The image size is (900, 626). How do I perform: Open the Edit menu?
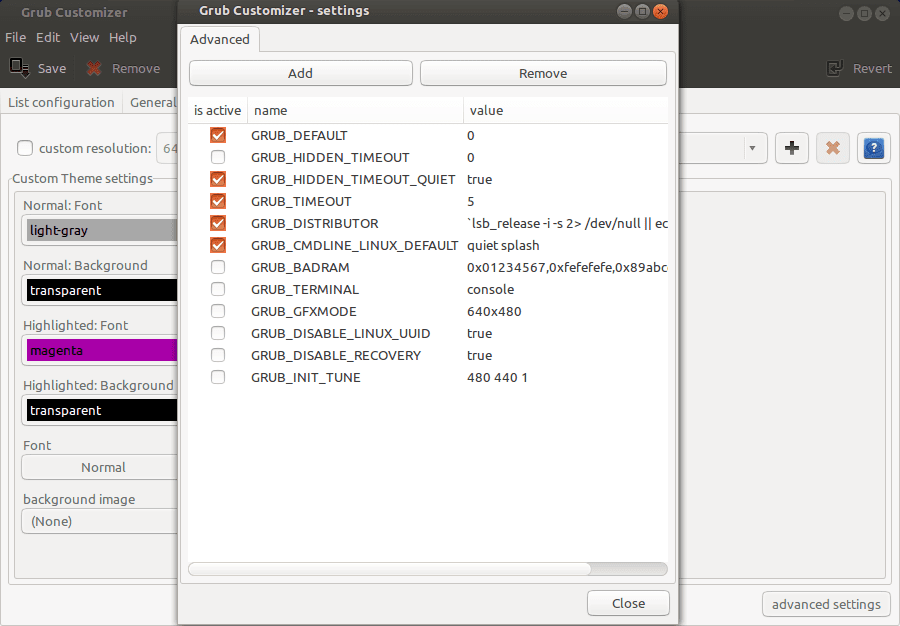pyautogui.click(x=48, y=37)
